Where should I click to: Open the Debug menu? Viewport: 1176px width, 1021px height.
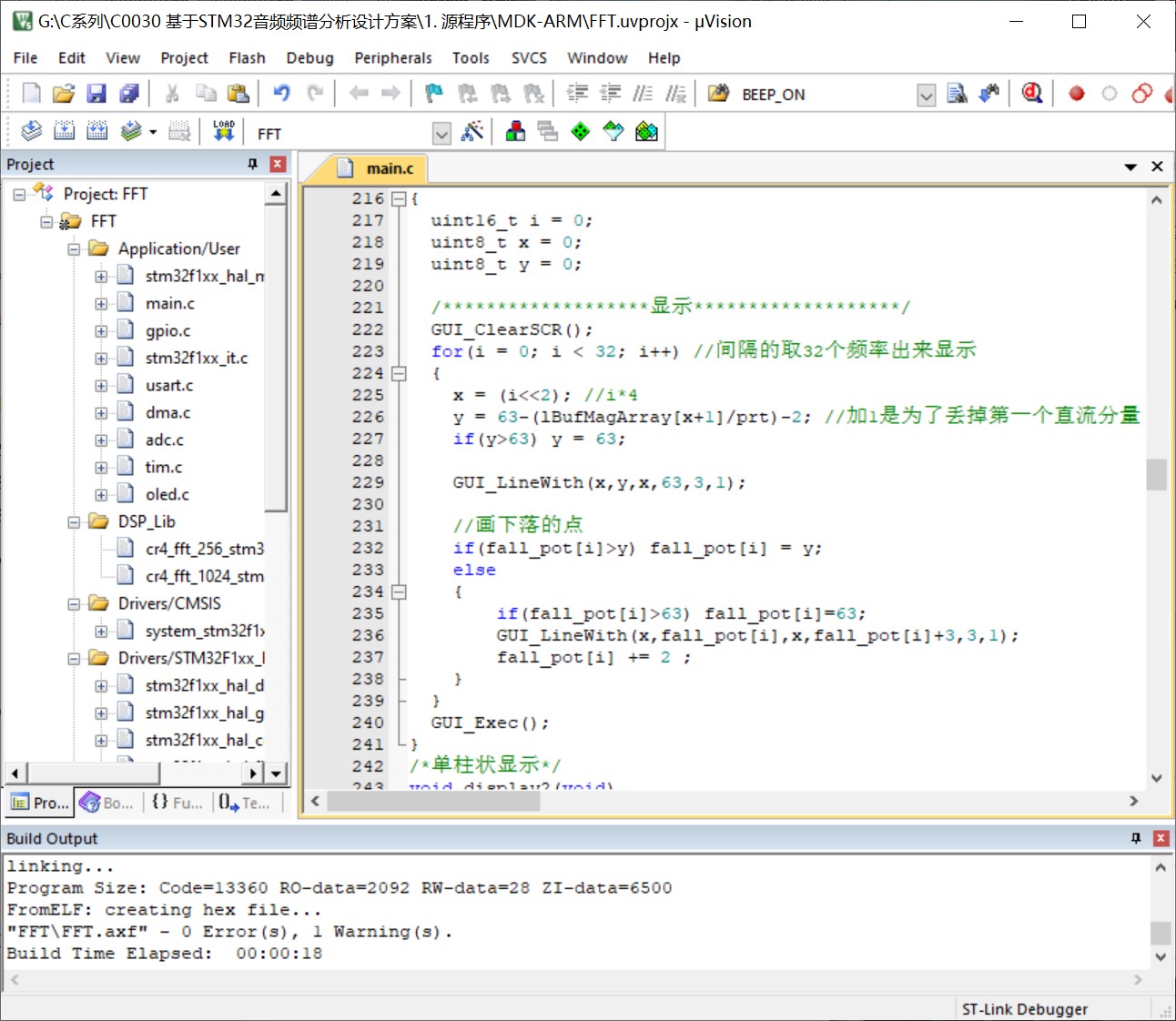pyautogui.click(x=309, y=57)
